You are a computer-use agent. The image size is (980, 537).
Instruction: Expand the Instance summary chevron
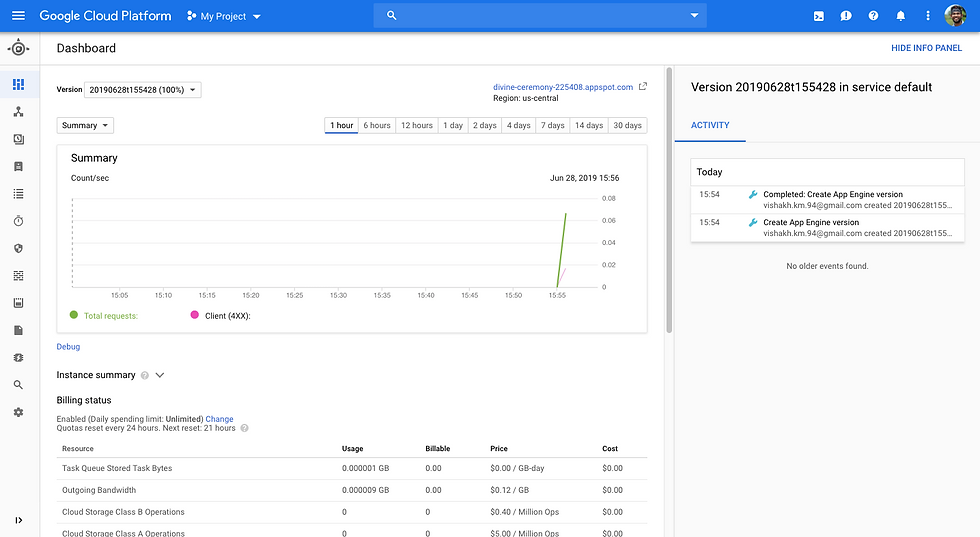coord(160,375)
